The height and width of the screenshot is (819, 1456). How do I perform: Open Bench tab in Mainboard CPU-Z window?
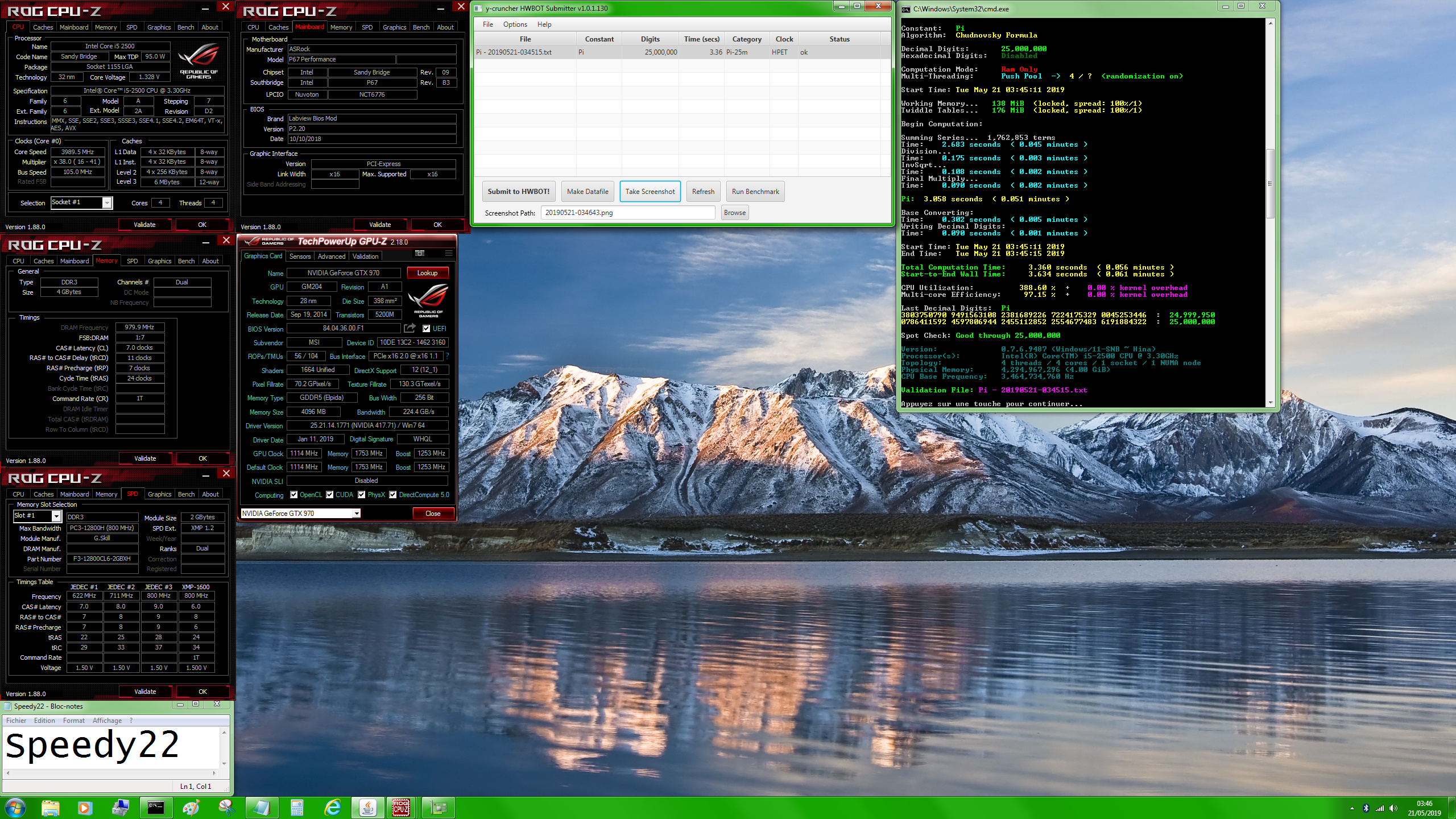421,27
